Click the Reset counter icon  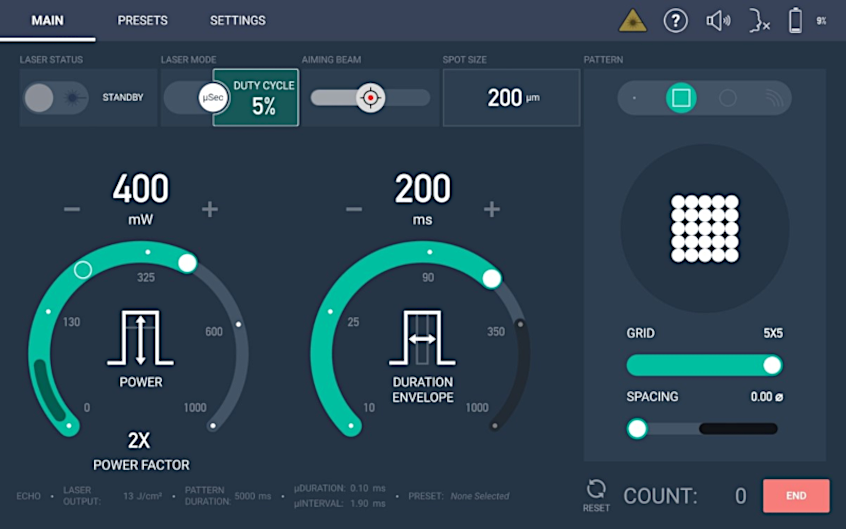coord(596,489)
